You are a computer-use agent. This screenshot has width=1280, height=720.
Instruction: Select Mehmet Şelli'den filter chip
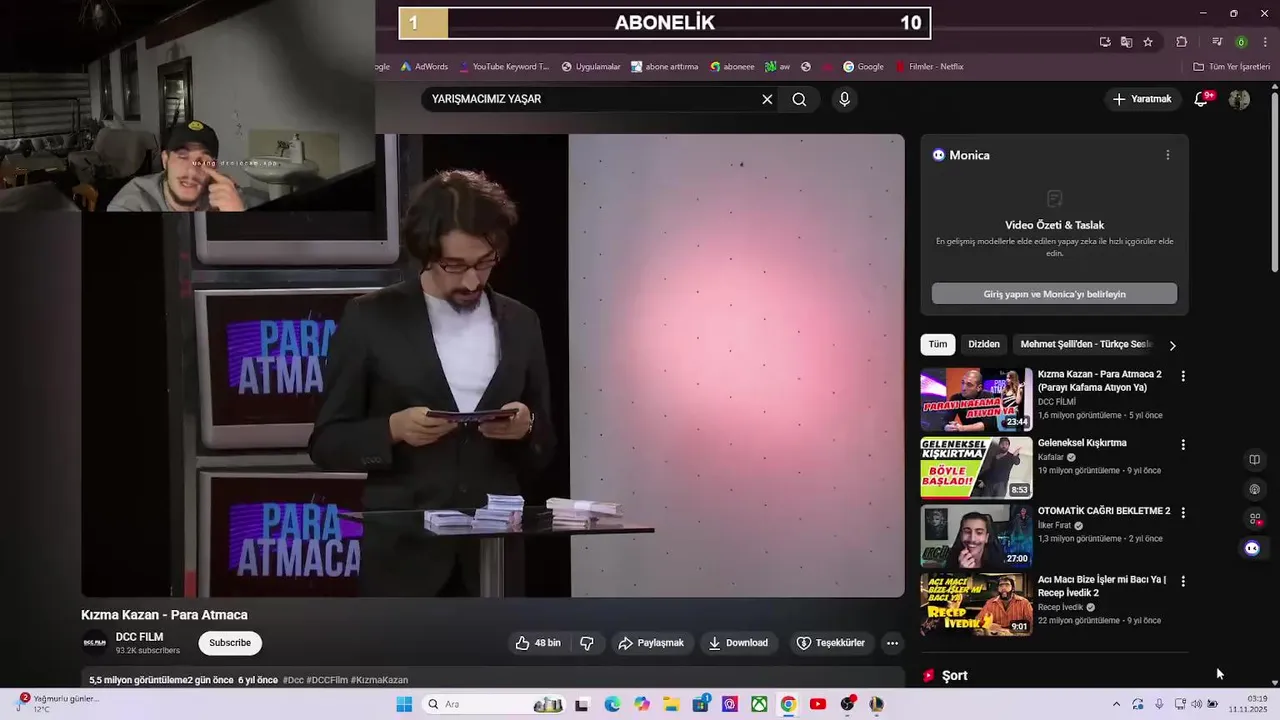1086,344
